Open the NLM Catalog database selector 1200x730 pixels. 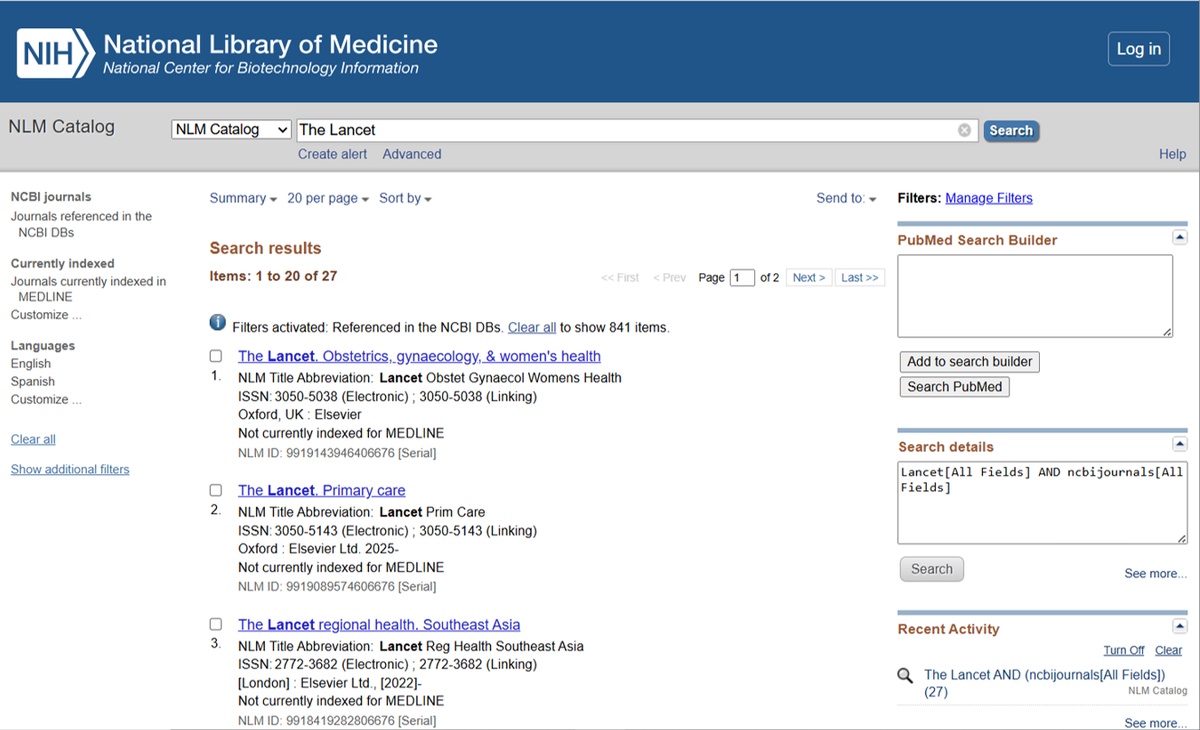point(230,129)
